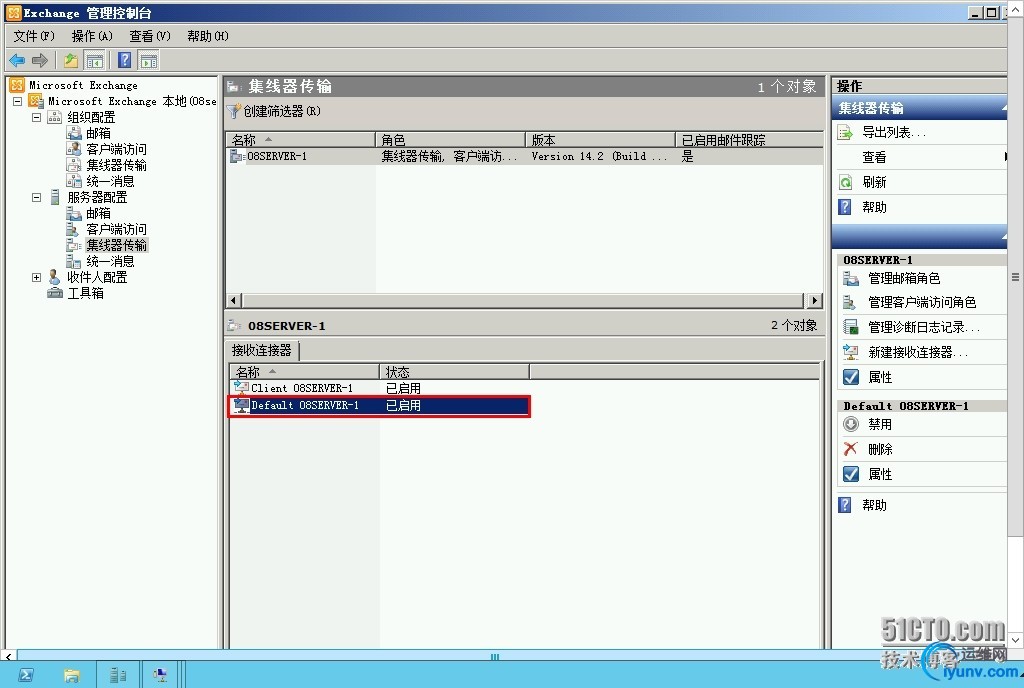This screenshot has width=1024, height=688.
Task: Select Client 08SERVER-1 receive connector
Action: [379, 388]
